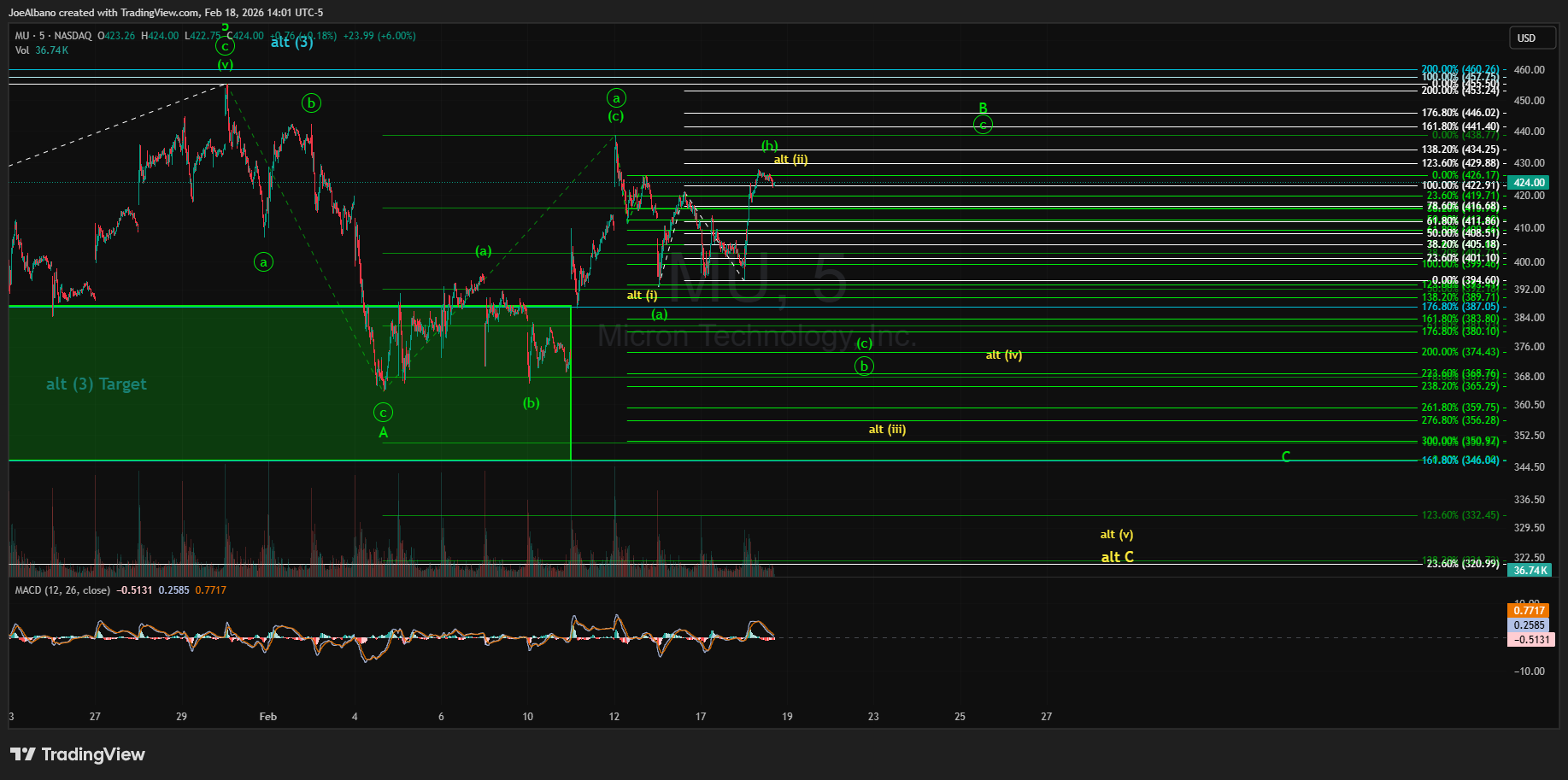Click the 238.20% (365.29) Fibonacci label
The height and width of the screenshot is (780, 1568).
1460,386
